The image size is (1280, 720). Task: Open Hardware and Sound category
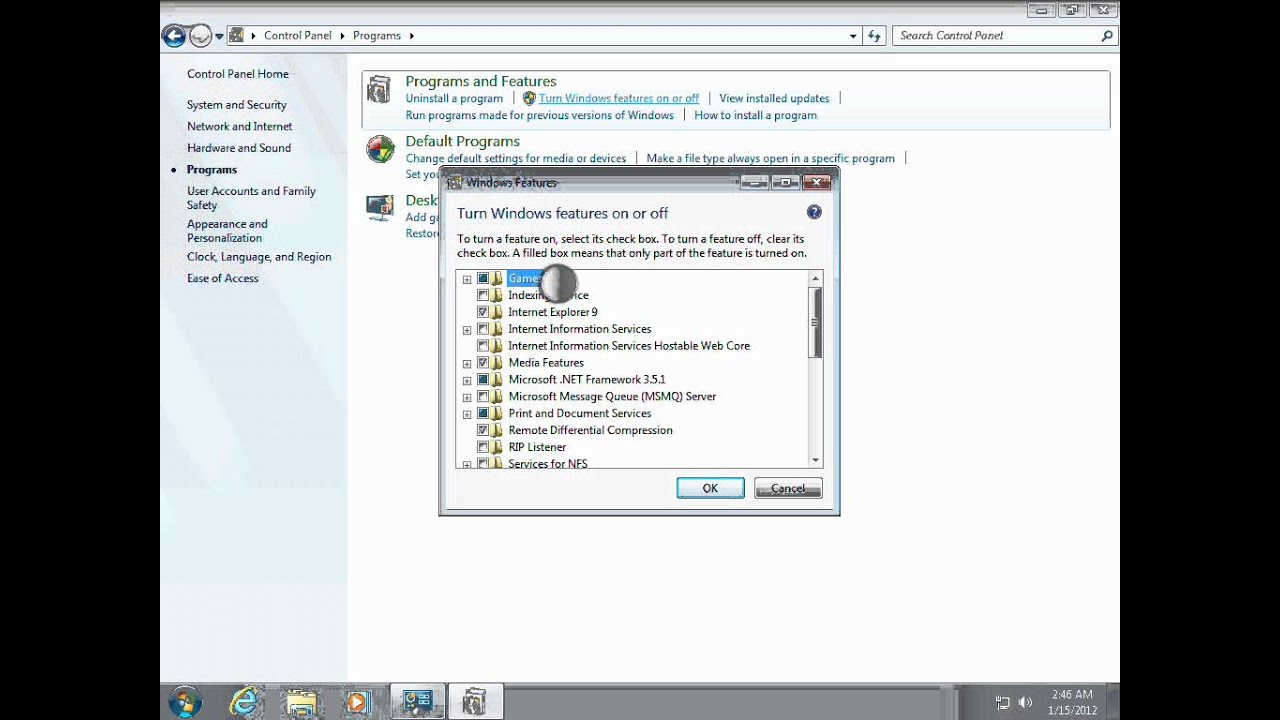(x=239, y=148)
